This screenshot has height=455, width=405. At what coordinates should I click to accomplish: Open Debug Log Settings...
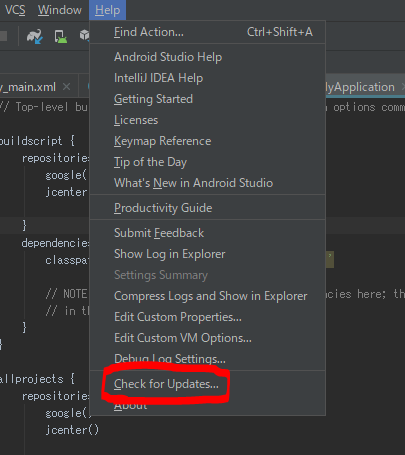[x=207, y=359]
